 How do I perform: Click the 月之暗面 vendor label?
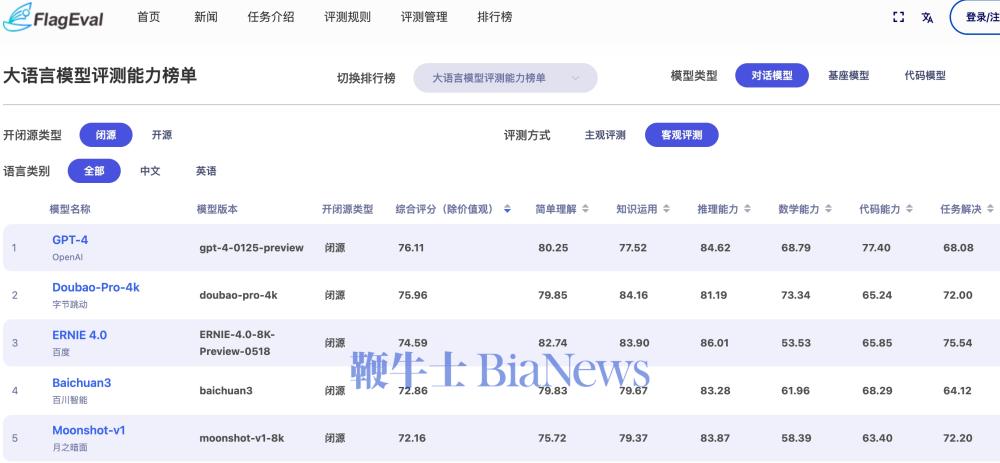[70, 448]
